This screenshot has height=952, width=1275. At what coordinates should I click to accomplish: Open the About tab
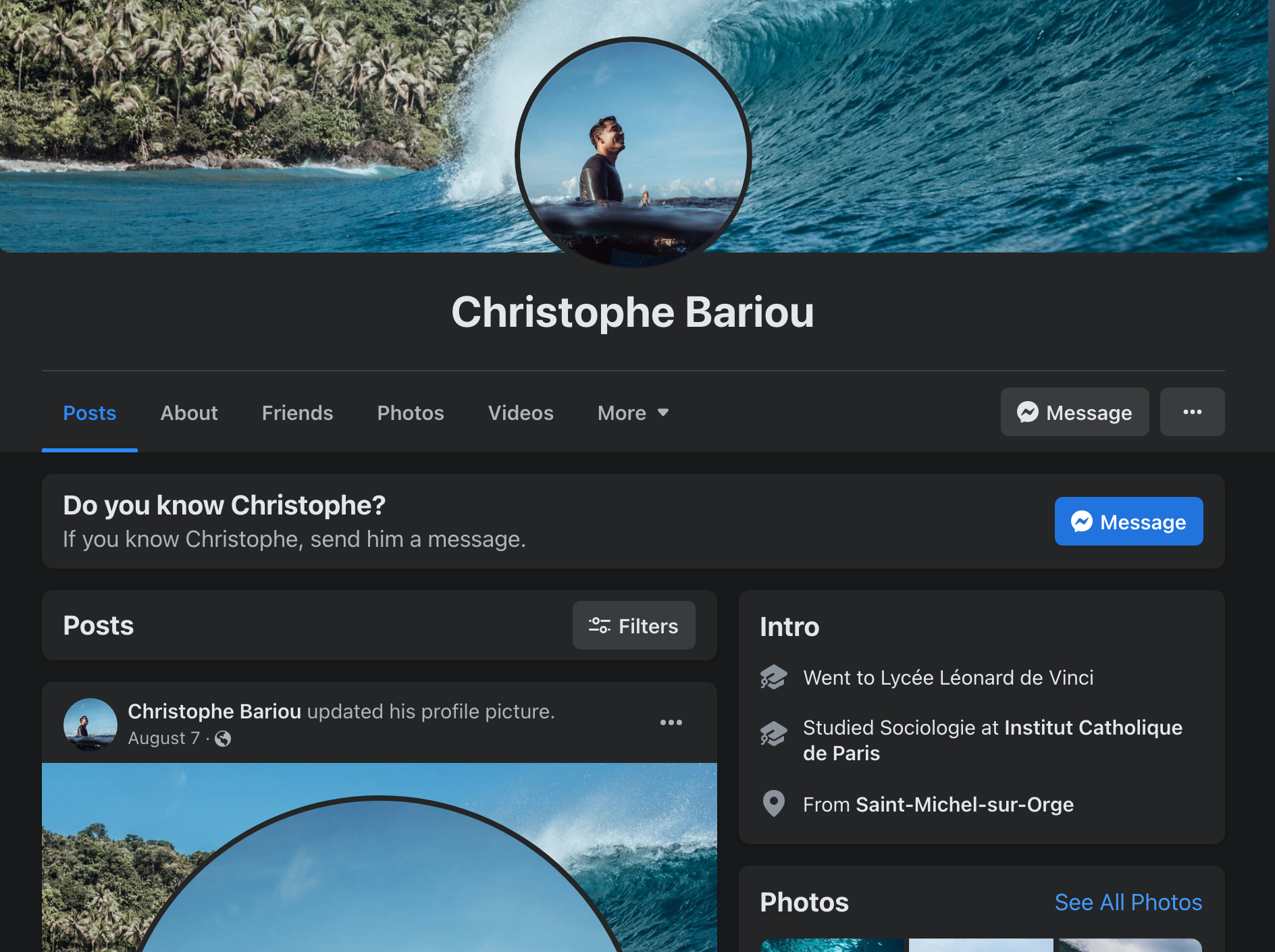pos(189,413)
